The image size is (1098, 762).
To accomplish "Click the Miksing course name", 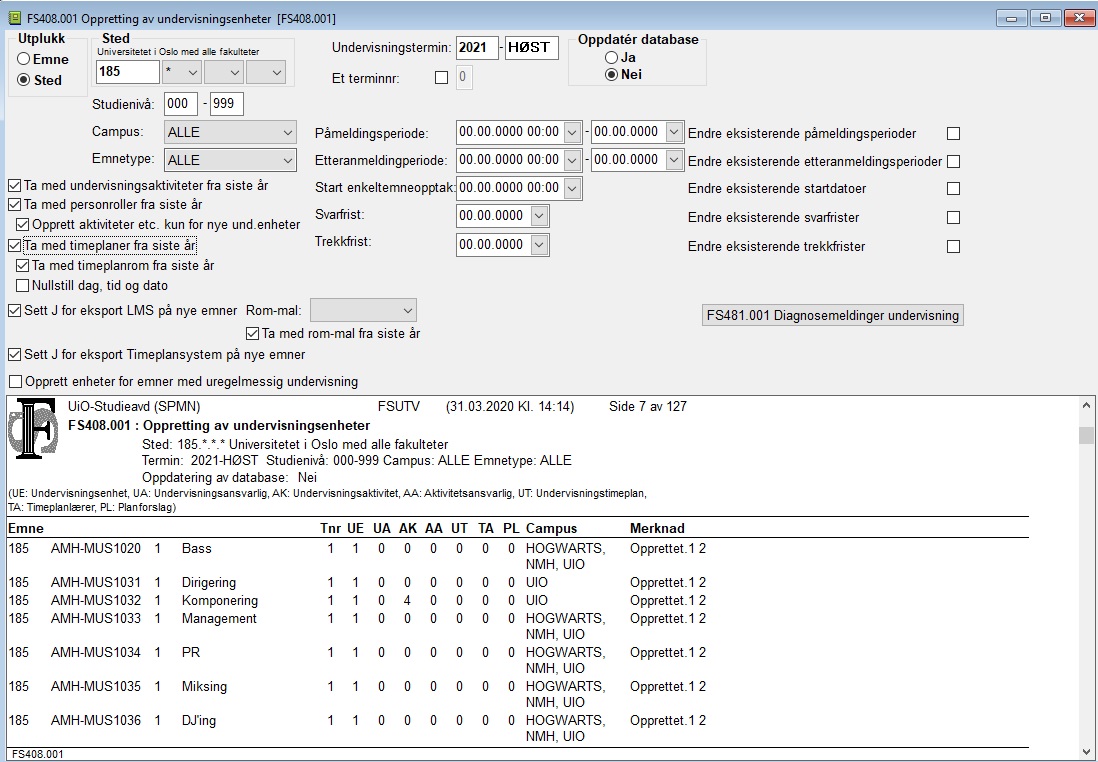I will pyautogui.click(x=204, y=686).
